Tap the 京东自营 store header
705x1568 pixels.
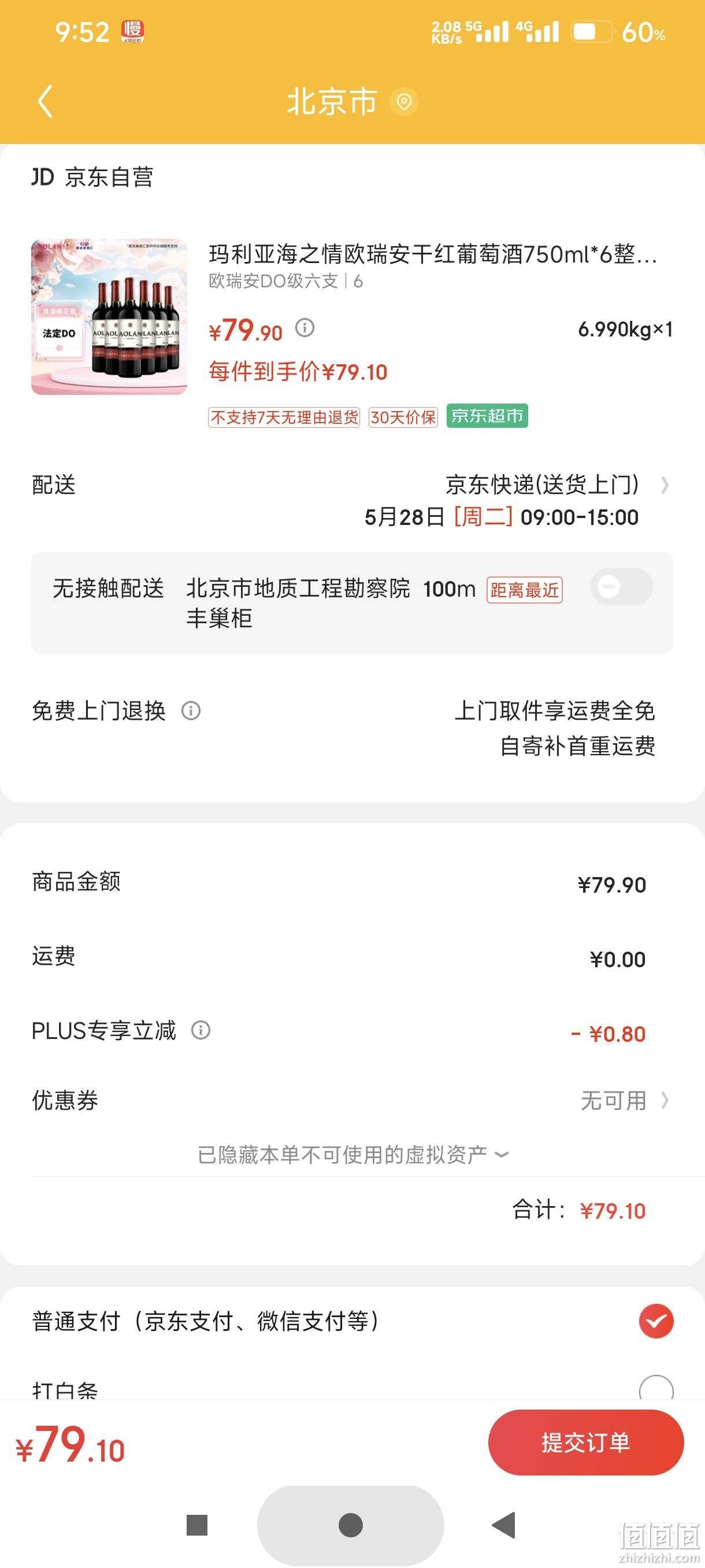click(x=92, y=177)
